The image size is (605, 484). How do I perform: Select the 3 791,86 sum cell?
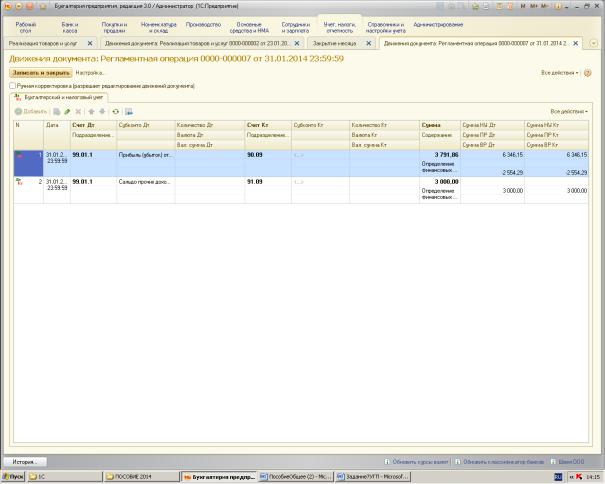coord(440,155)
